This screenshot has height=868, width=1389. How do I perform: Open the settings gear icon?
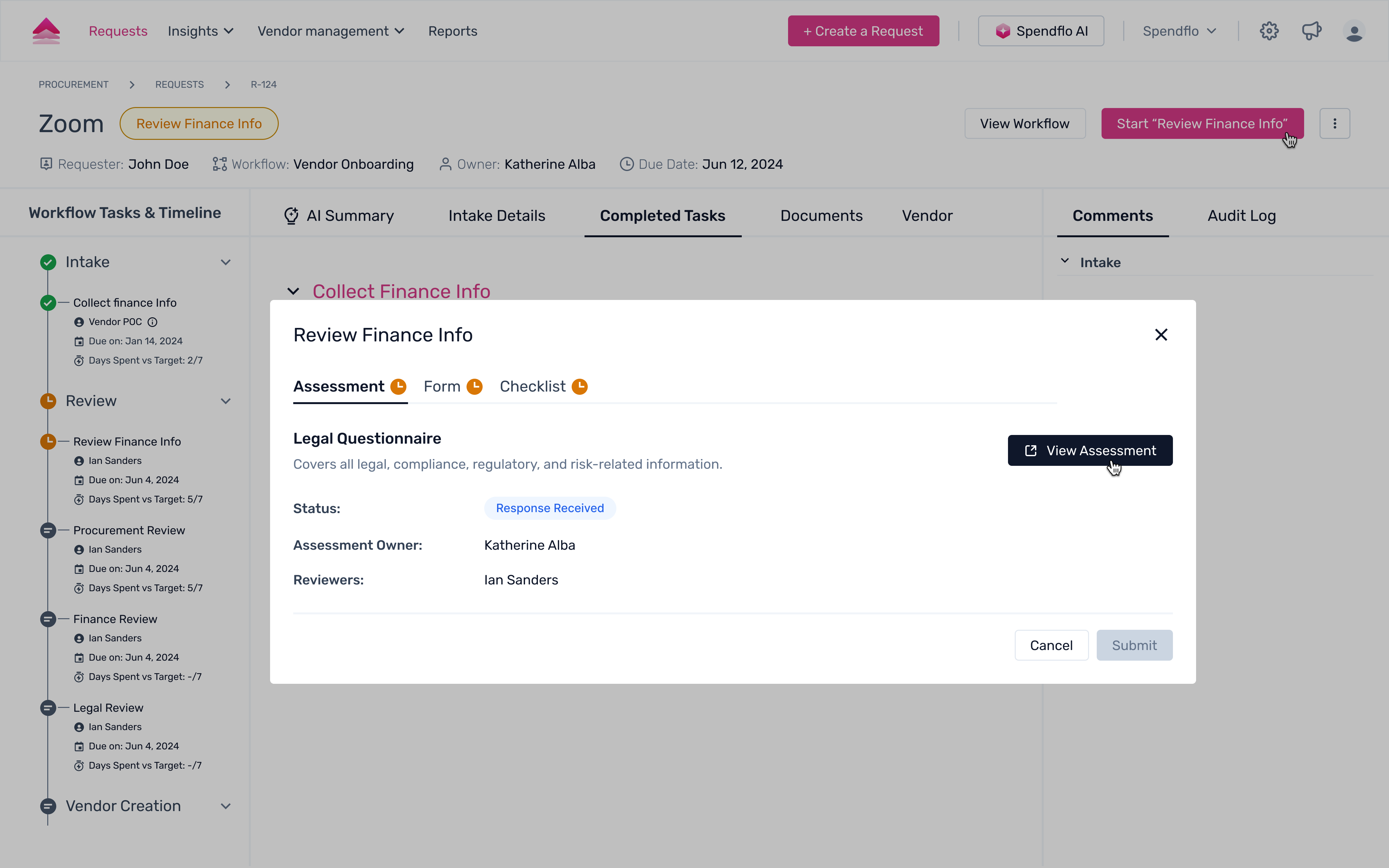pyautogui.click(x=1269, y=31)
